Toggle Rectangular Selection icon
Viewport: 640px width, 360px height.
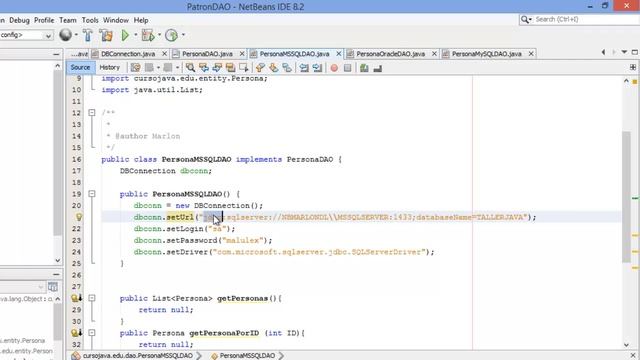click(x=244, y=68)
